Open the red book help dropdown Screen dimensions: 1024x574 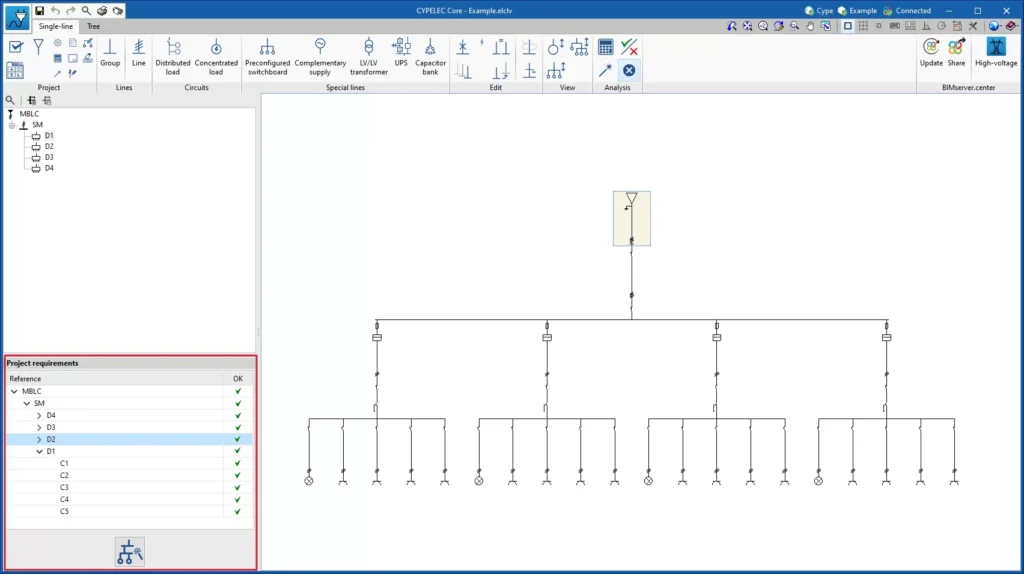(x=1011, y=26)
